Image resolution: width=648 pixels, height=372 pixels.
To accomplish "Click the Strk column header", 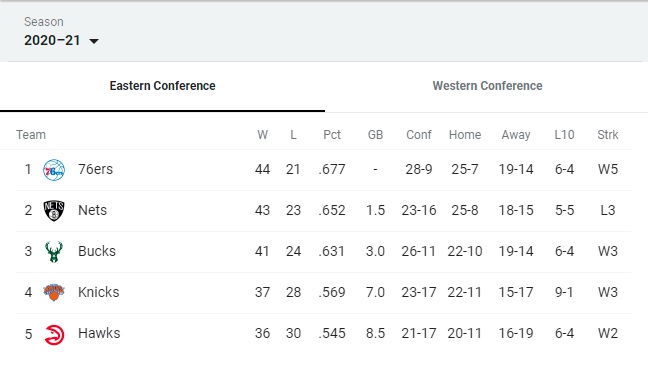I will [608, 135].
